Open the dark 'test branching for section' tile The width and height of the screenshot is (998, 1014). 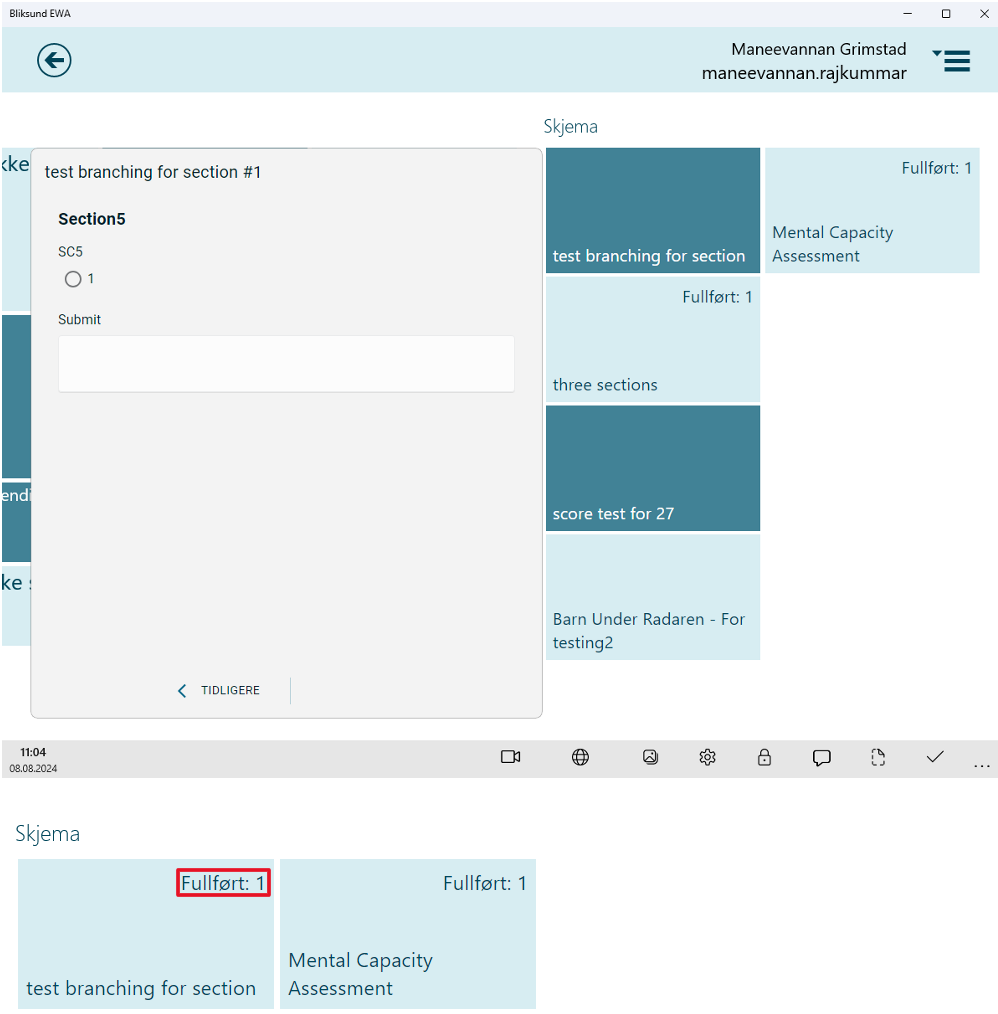click(x=653, y=210)
